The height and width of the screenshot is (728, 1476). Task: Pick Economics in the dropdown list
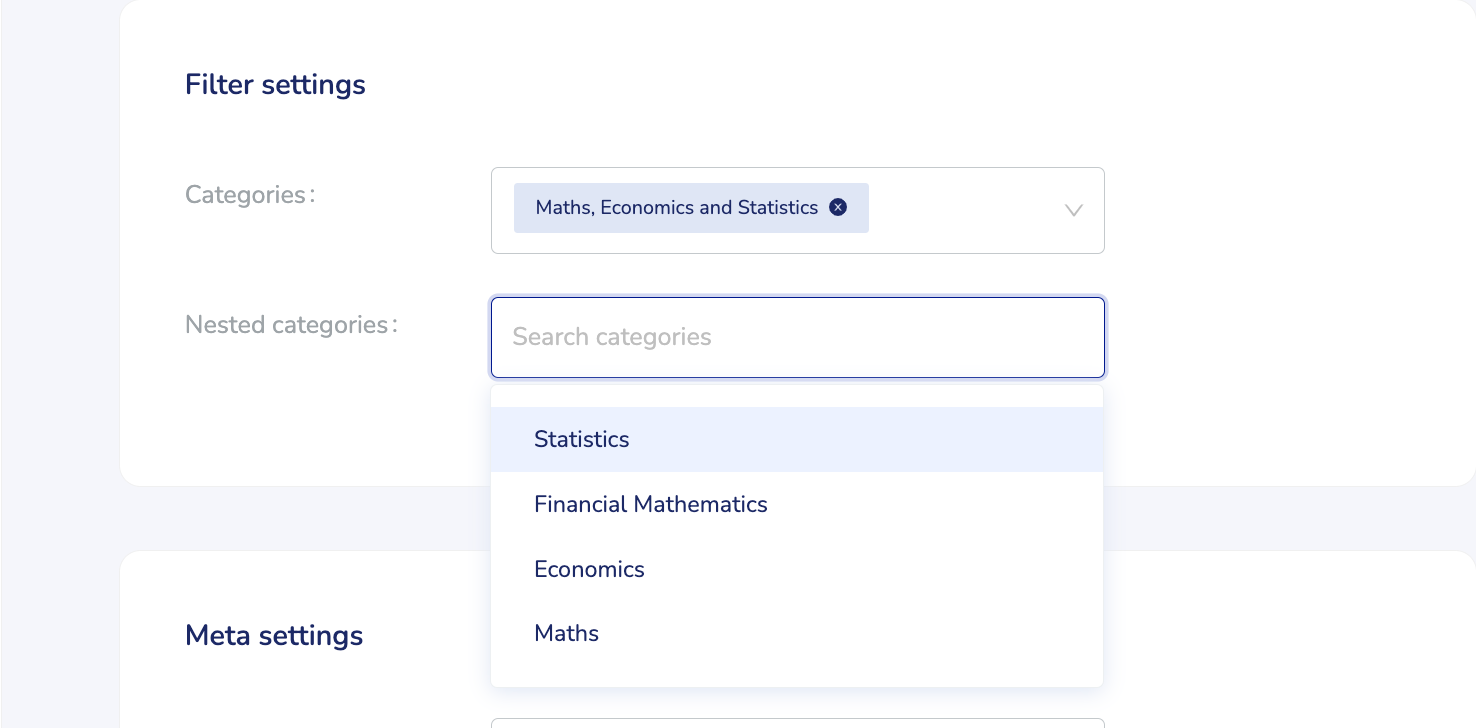pos(589,570)
